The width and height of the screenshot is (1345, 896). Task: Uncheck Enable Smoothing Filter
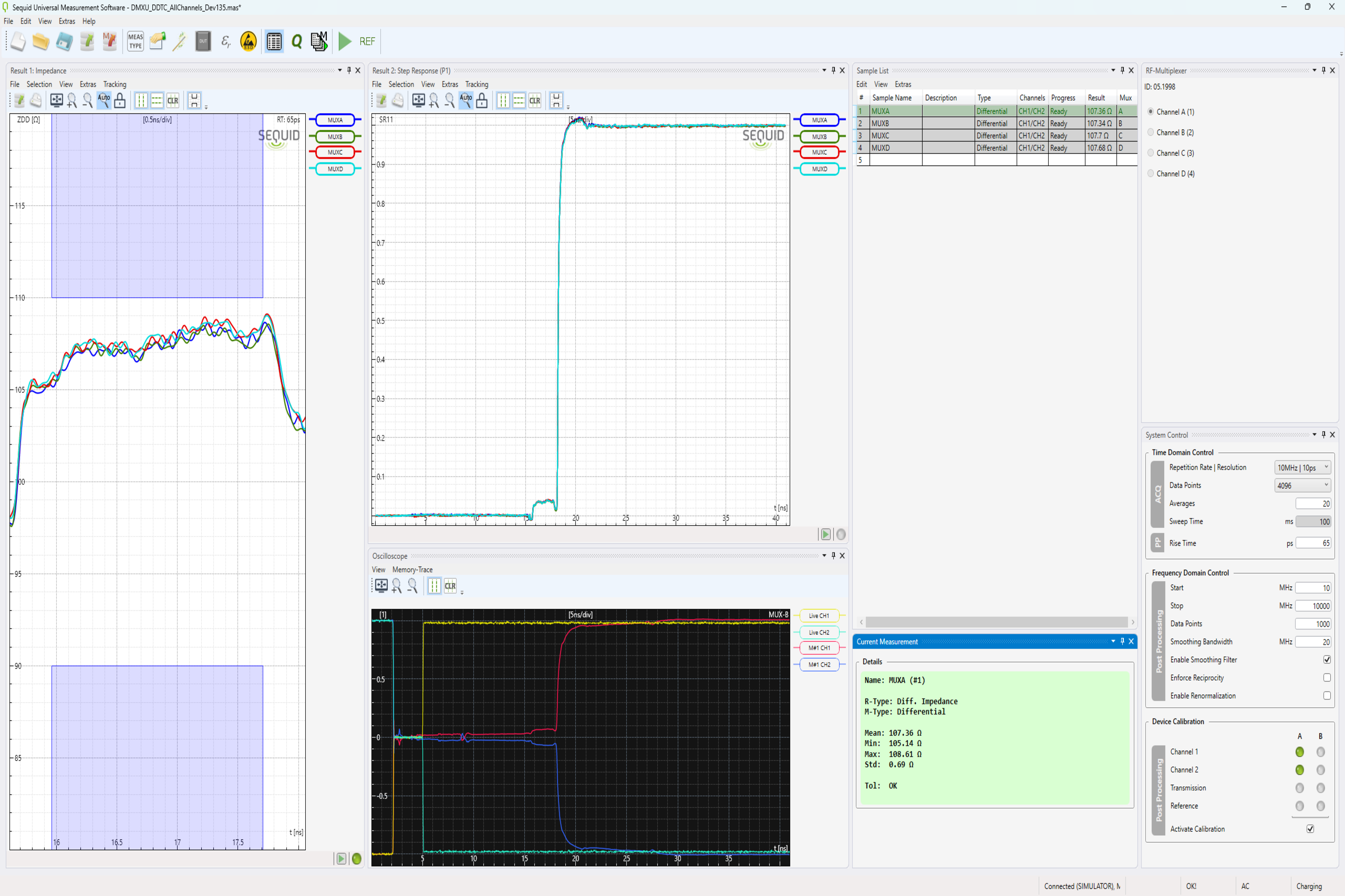1326,660
